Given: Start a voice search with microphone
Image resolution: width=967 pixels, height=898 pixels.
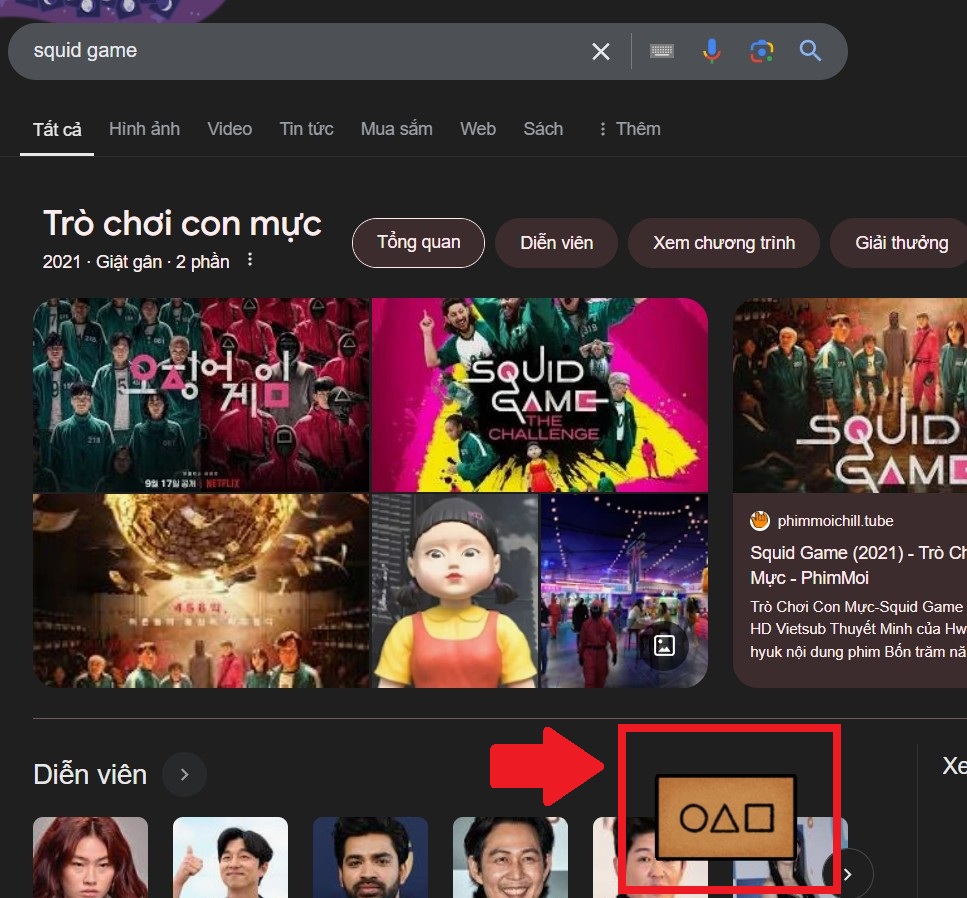Looking at the screenshot, I should (712, 51).
